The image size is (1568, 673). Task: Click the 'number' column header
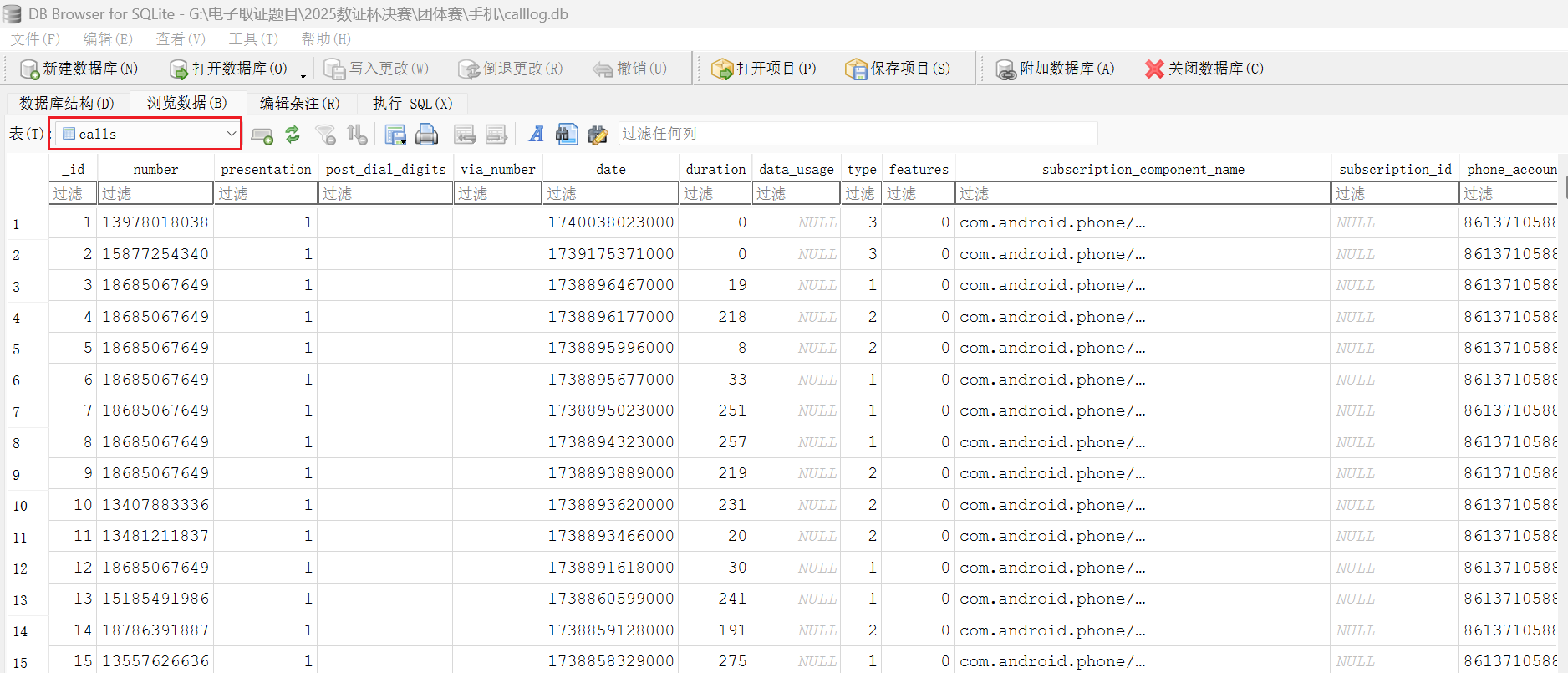[155, 169]
